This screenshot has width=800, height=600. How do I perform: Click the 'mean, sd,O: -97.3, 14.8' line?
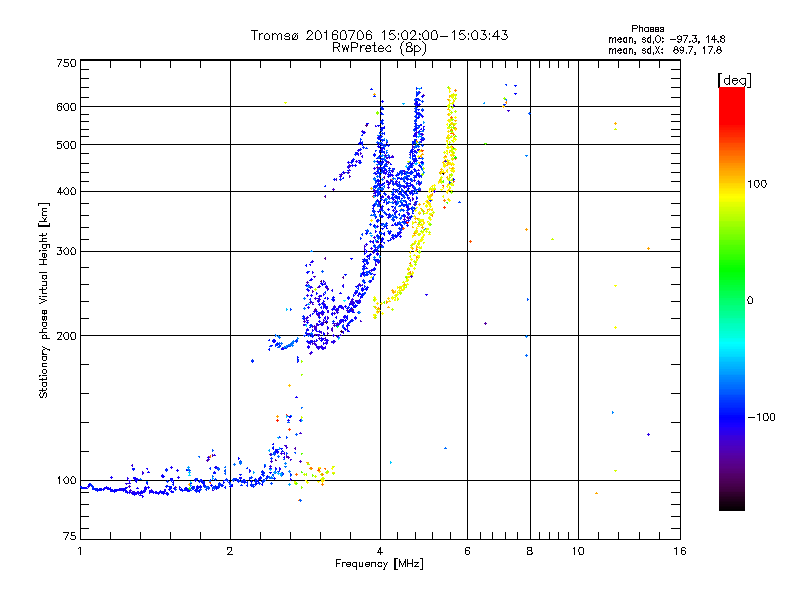coord(667,39)
